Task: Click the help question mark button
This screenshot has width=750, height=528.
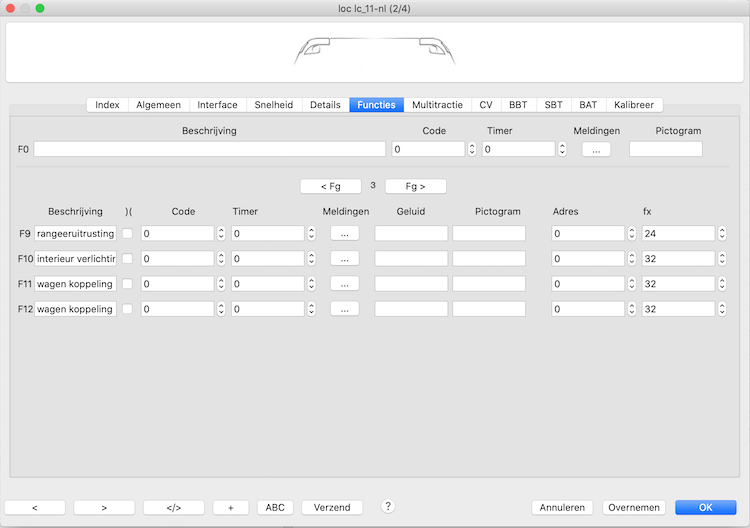Action: pyautogui.click(x=388, y=507)
